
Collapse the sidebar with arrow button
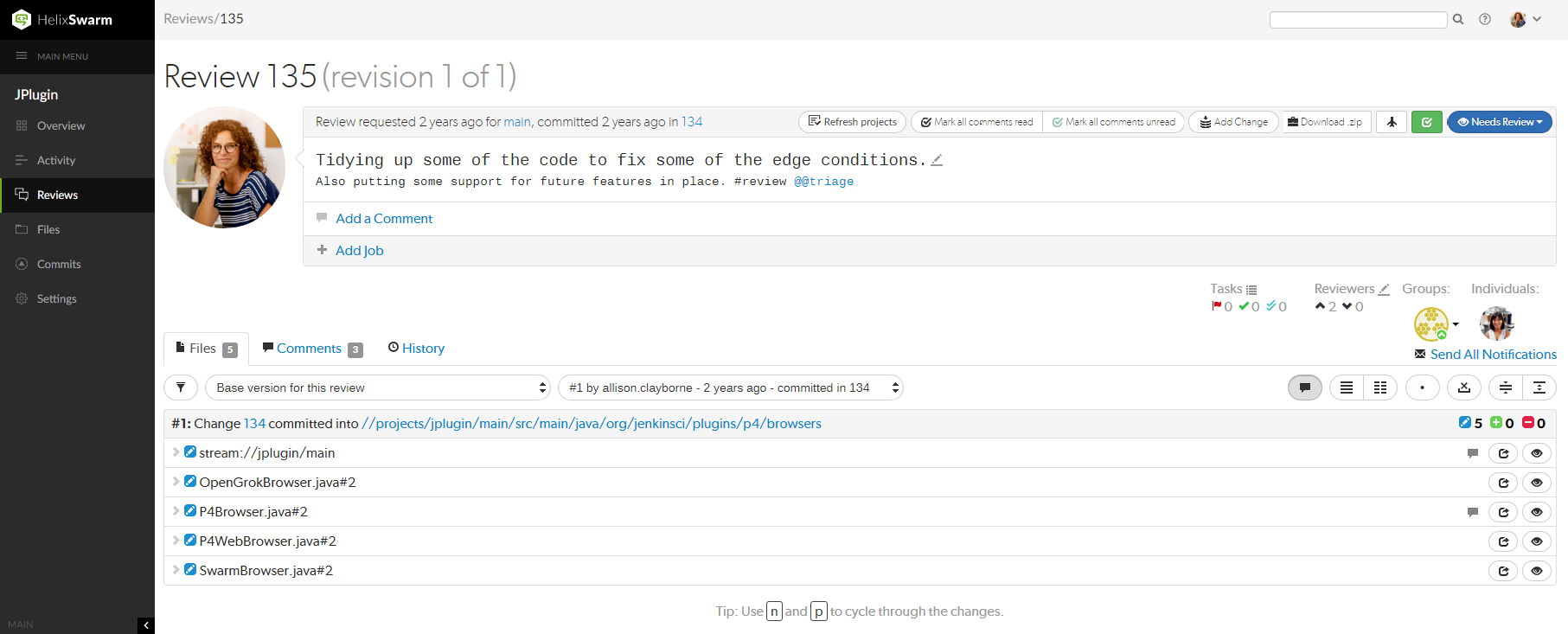[146, 624]
